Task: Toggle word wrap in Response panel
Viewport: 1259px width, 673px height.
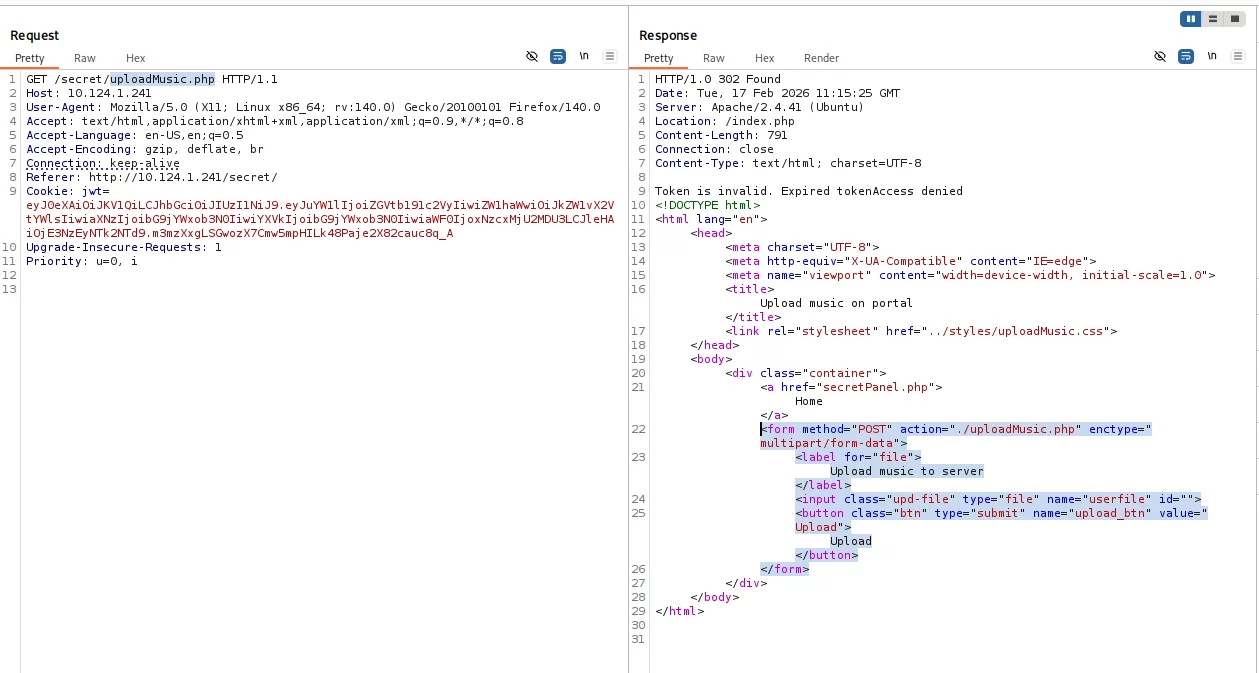Action: (x=1186, y=57)
